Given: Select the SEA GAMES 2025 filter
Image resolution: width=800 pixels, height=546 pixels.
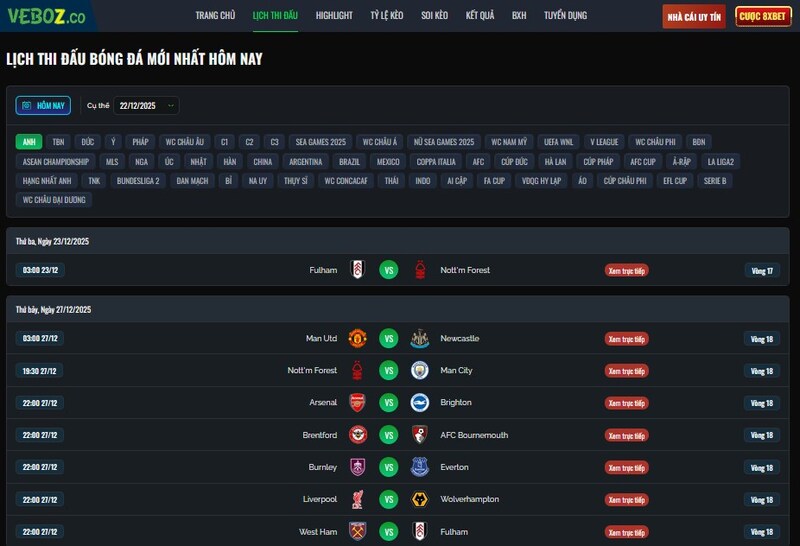Looking at the screenshot, I should point(320,142).
